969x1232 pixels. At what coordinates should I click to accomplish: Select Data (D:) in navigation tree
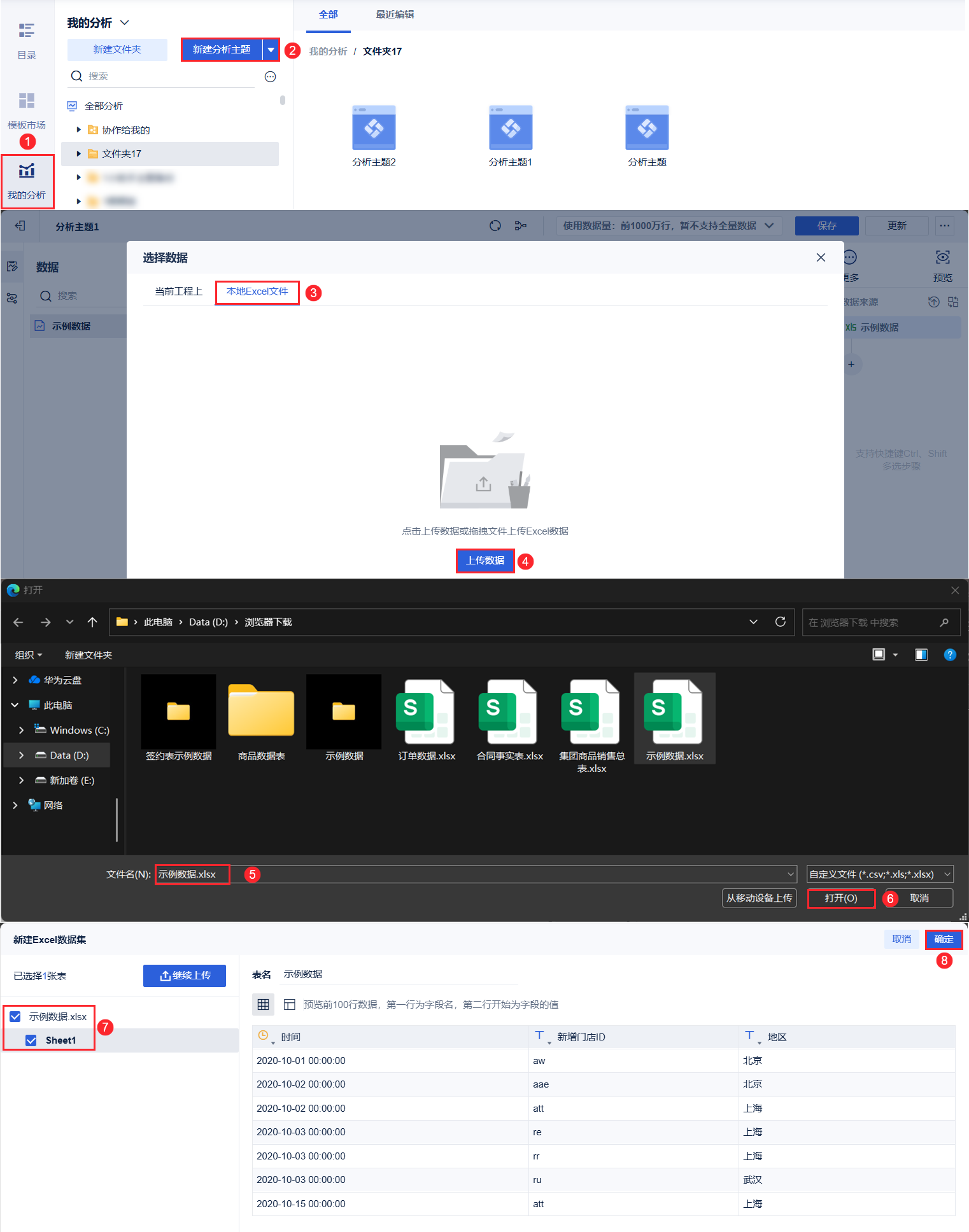pyautogui.click(x=57, y=755)
